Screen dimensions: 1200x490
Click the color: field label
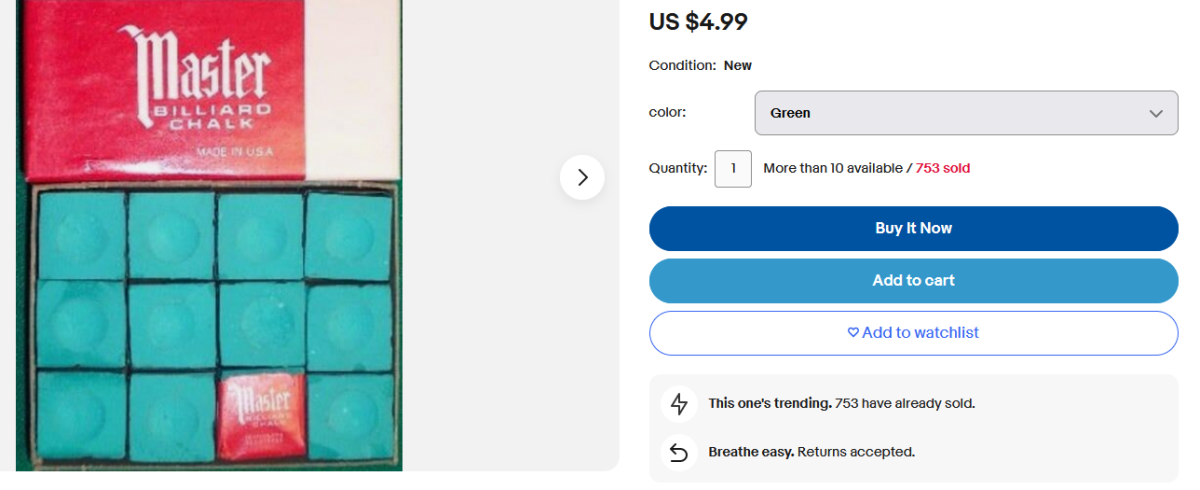[x=667, y=112]
